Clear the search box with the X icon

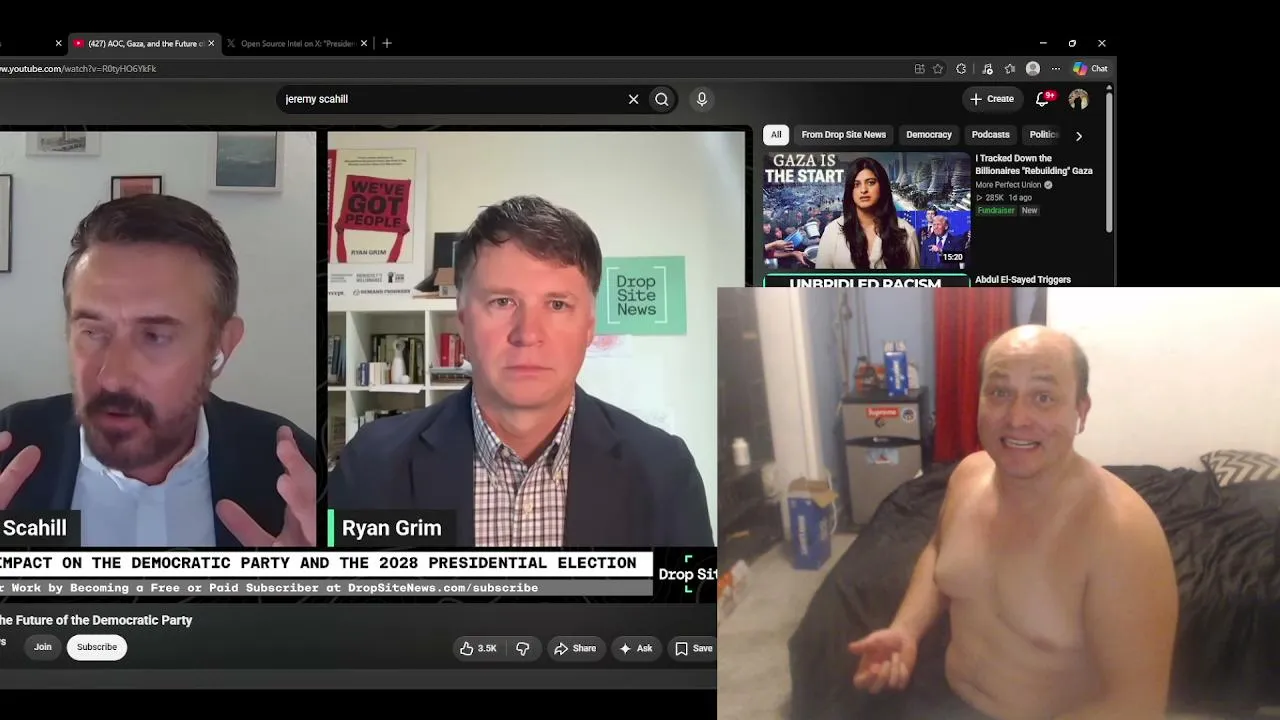point(633,99)
